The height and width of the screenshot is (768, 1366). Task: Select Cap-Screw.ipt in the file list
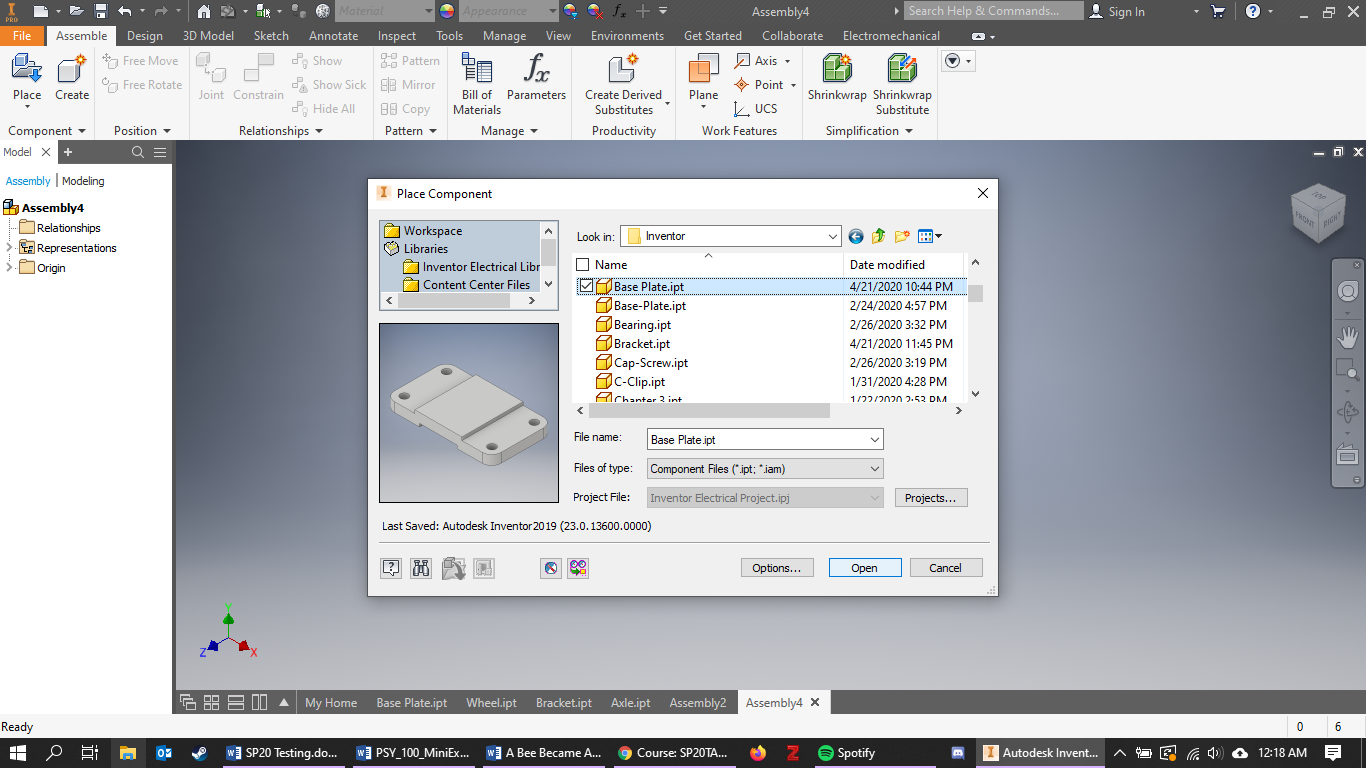(651, 363)
